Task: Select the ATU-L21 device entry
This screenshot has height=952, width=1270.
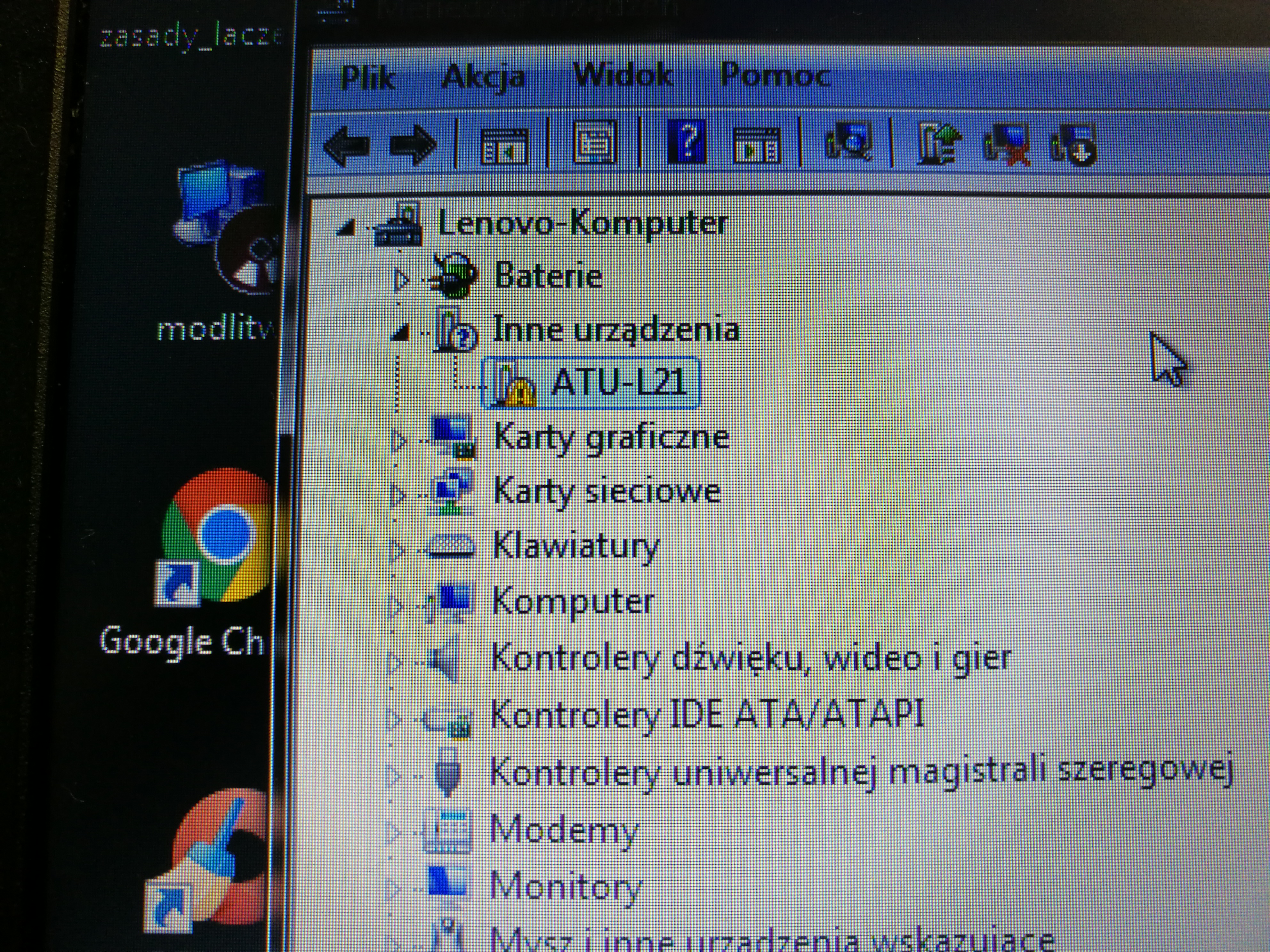Action: tap(591, 382)
